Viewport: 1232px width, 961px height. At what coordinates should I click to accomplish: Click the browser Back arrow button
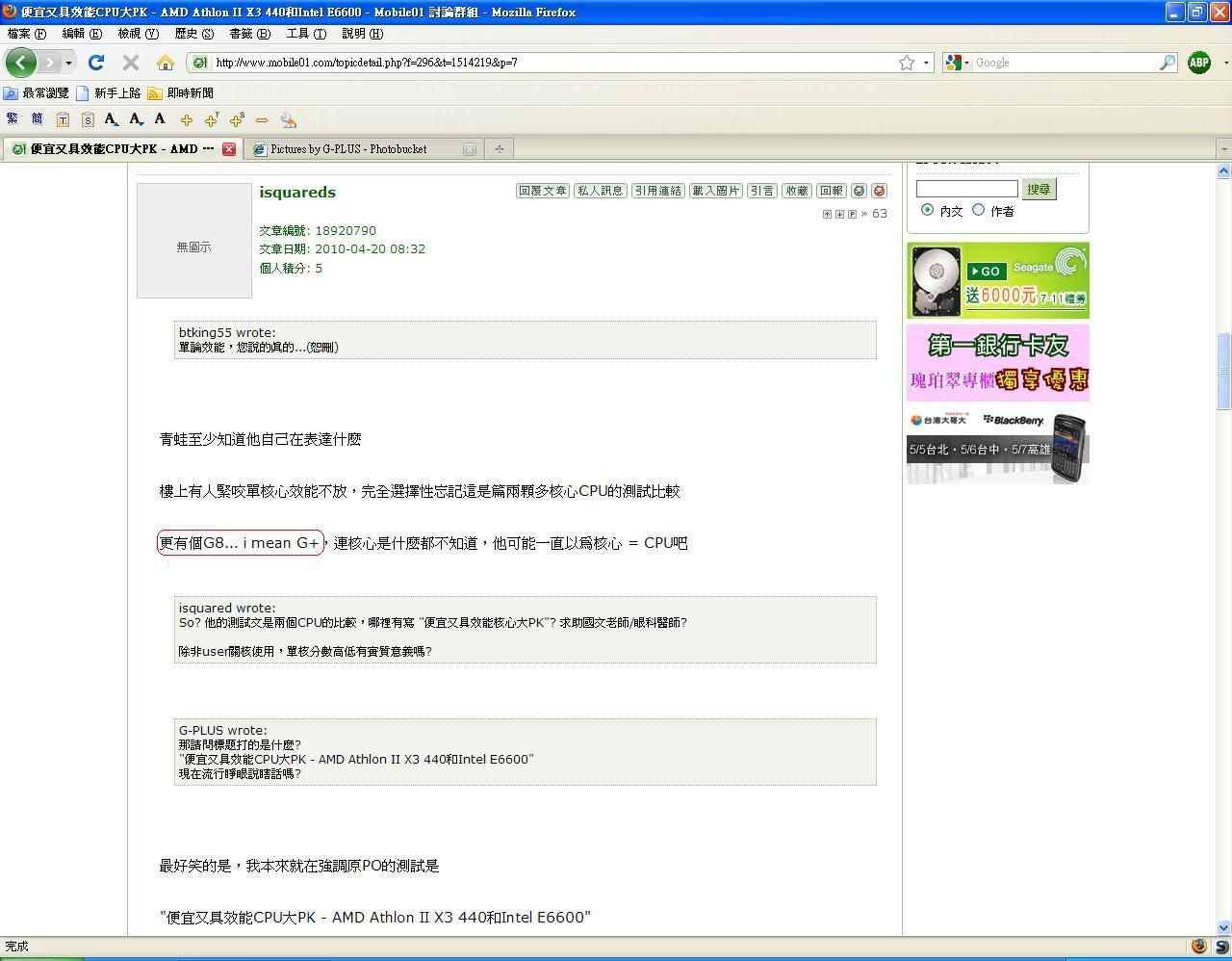tap(20, 63)
